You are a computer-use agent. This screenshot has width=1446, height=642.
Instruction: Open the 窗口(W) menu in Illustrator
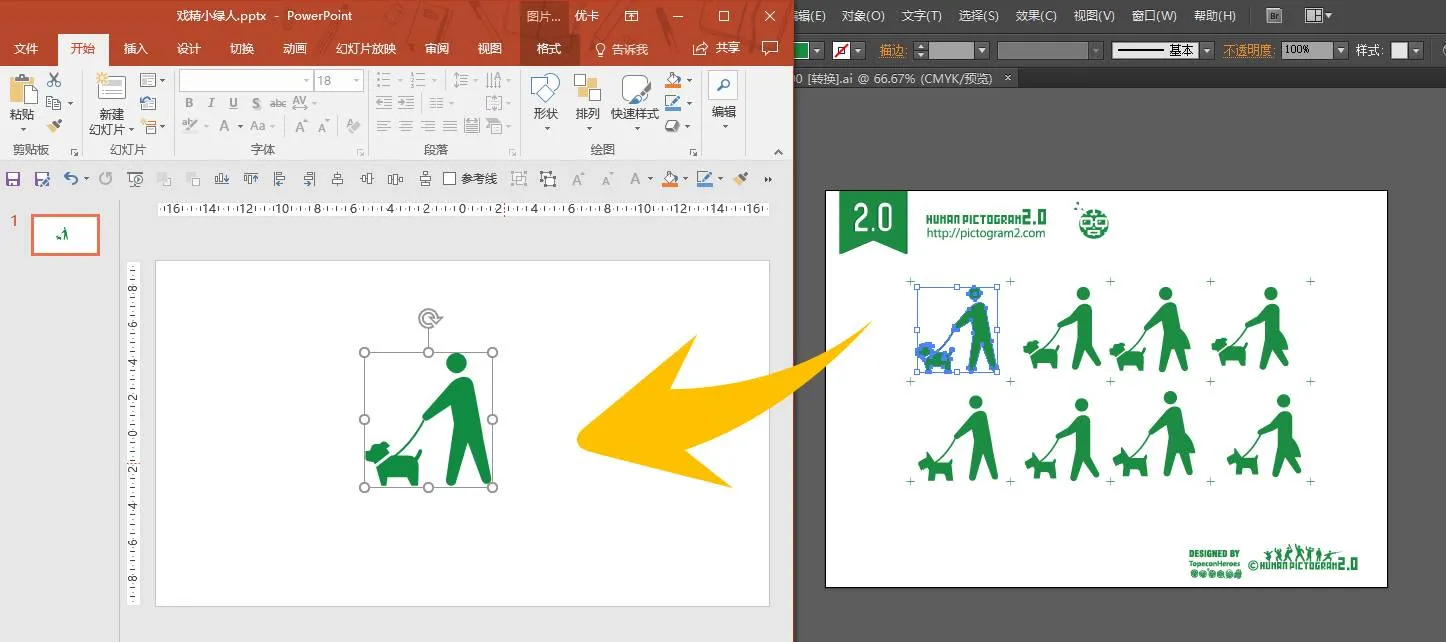click(x=1154, y=16)
